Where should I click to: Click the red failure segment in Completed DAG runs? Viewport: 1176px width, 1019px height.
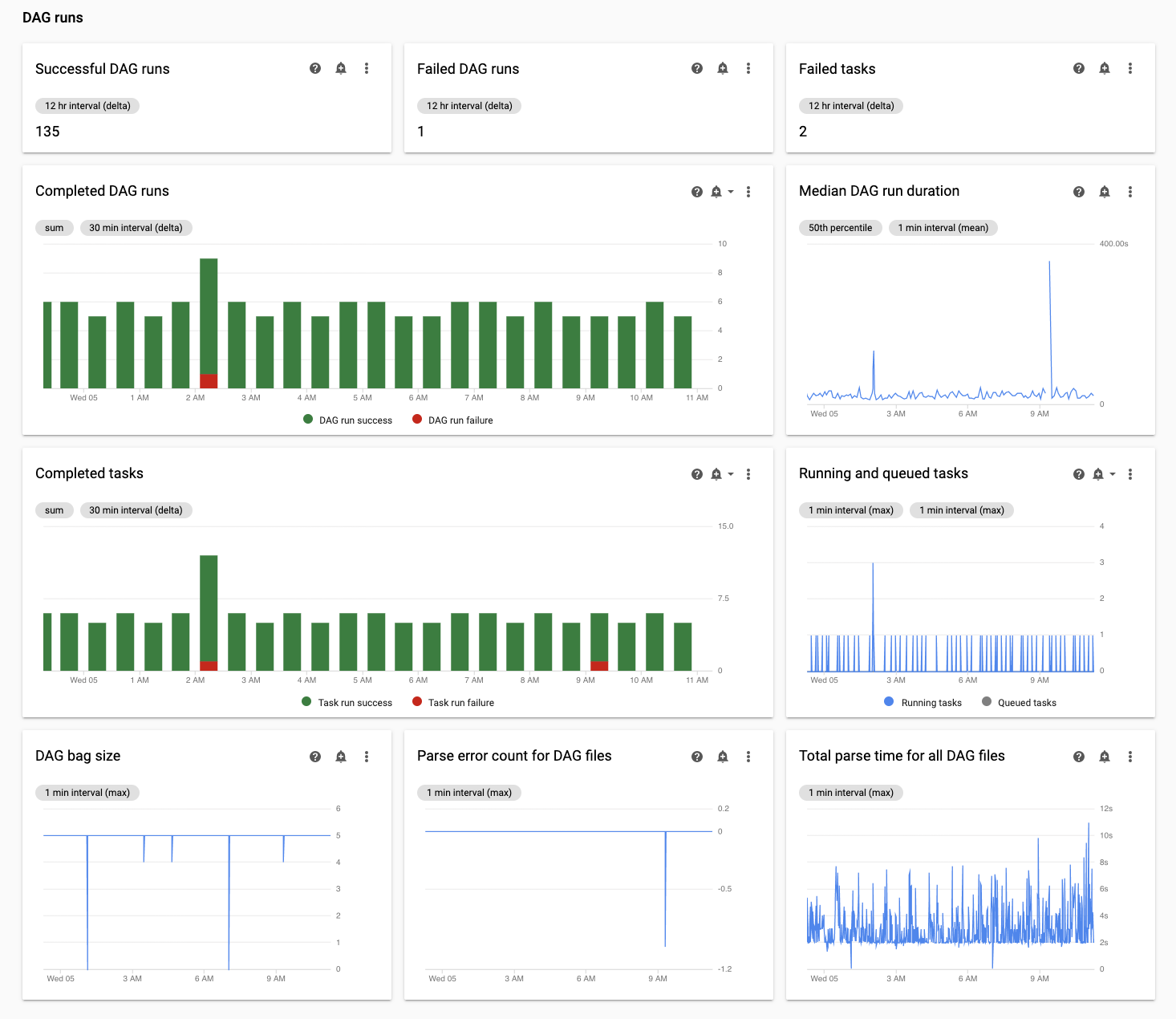pyautogui.click(x=209, y=381)
